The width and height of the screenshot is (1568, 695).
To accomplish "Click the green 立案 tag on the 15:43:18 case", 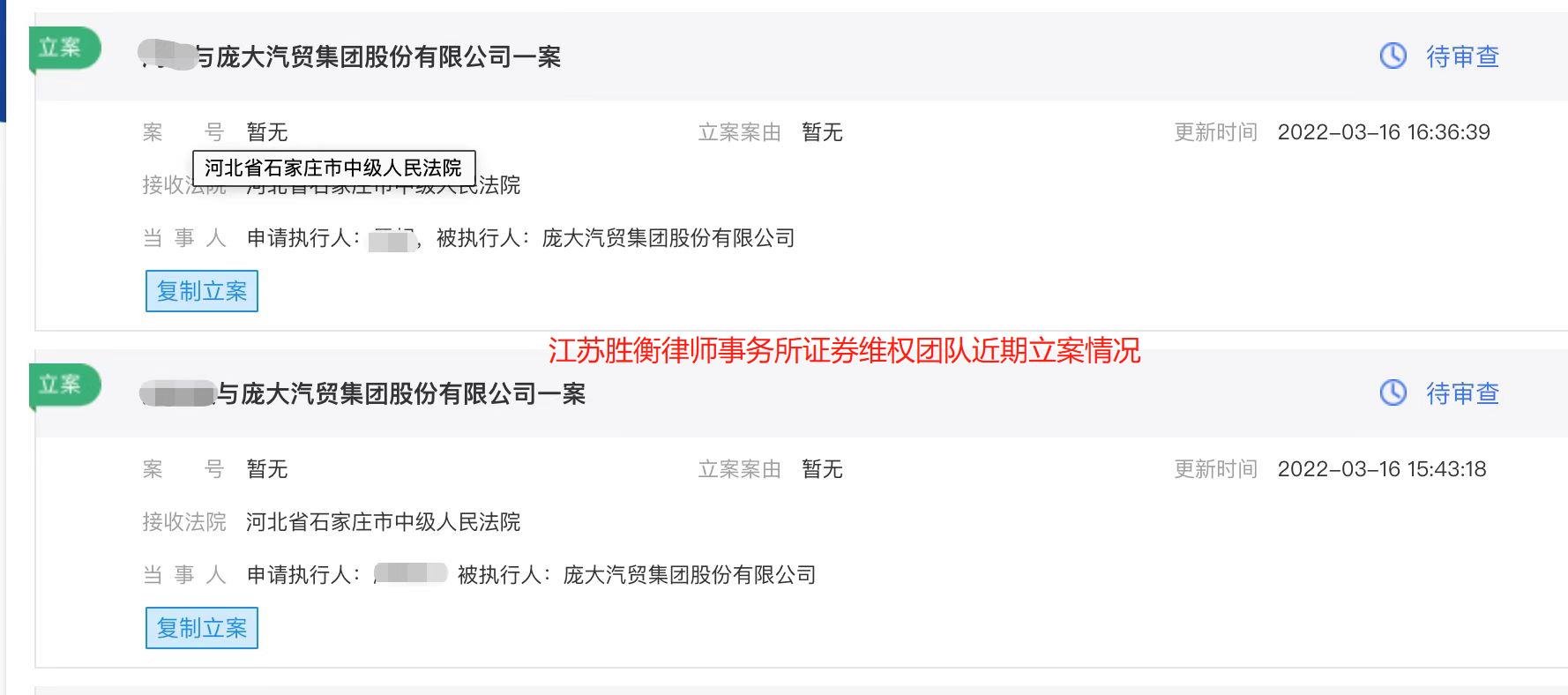I will (63, 385).
